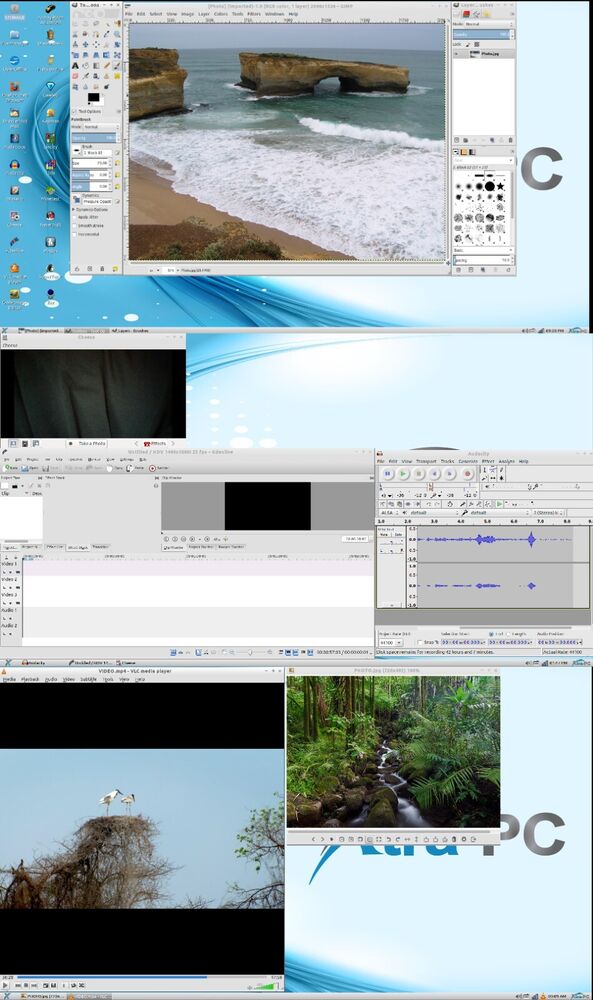Toggle Snap To checkbox in Audacity
Image resolution: width=593 pixels, height=1000 pixels.
(x=420, y=642)
